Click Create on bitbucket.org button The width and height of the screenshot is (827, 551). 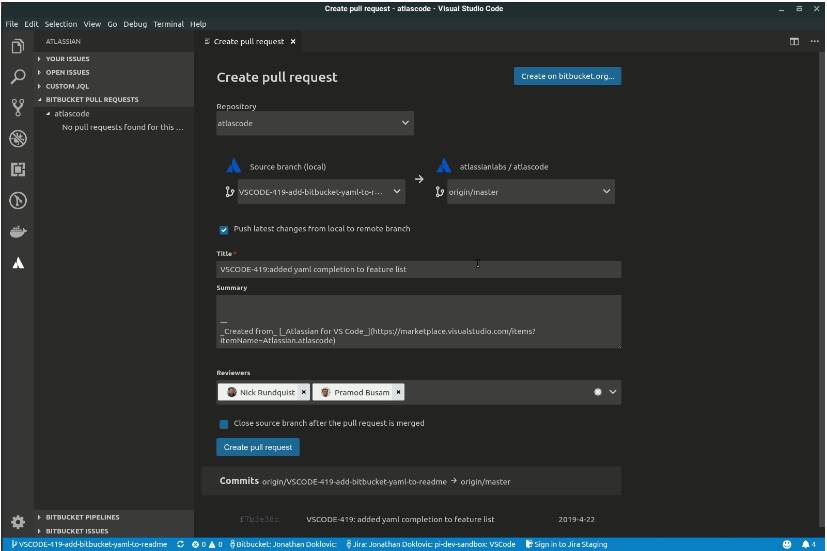[568, 76]
